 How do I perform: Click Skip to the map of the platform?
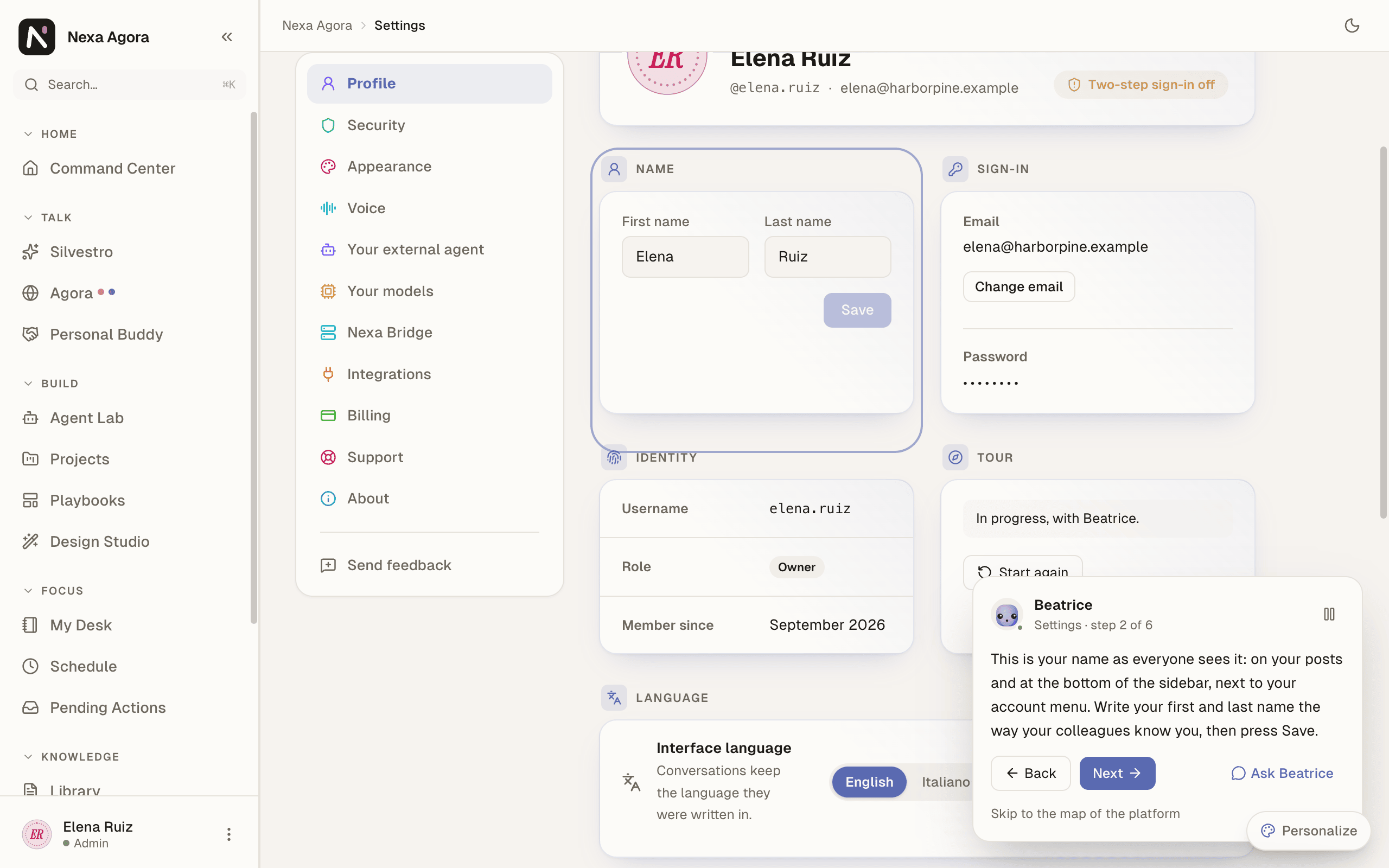pos(1085,813)
